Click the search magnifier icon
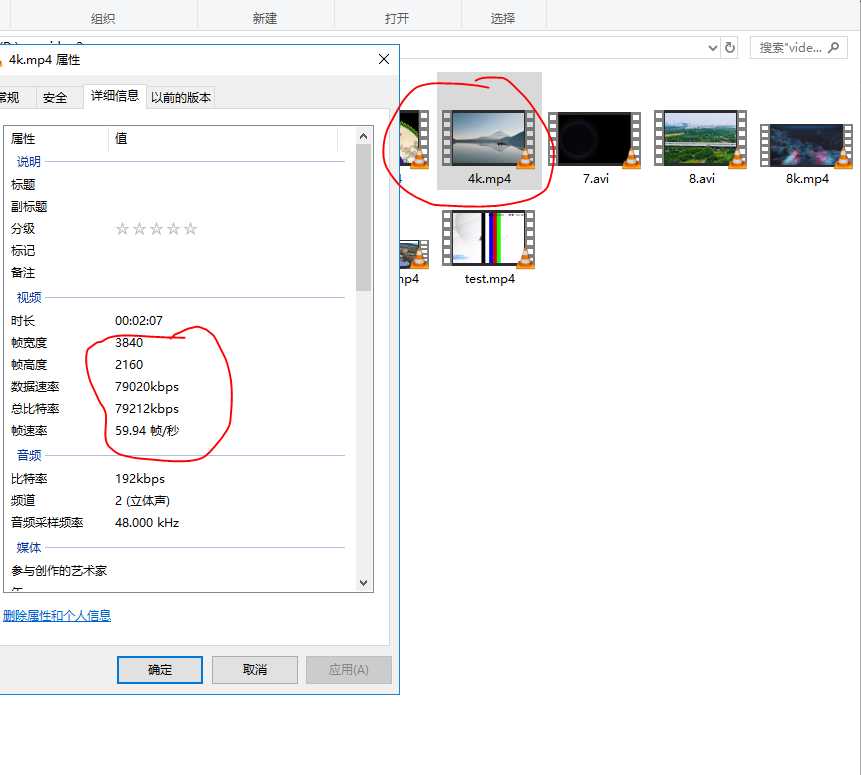Screen dimensions: 861x775 pos(833,48)
